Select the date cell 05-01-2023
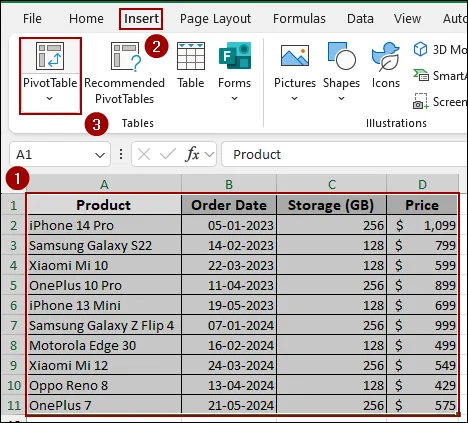 point(229,225)
